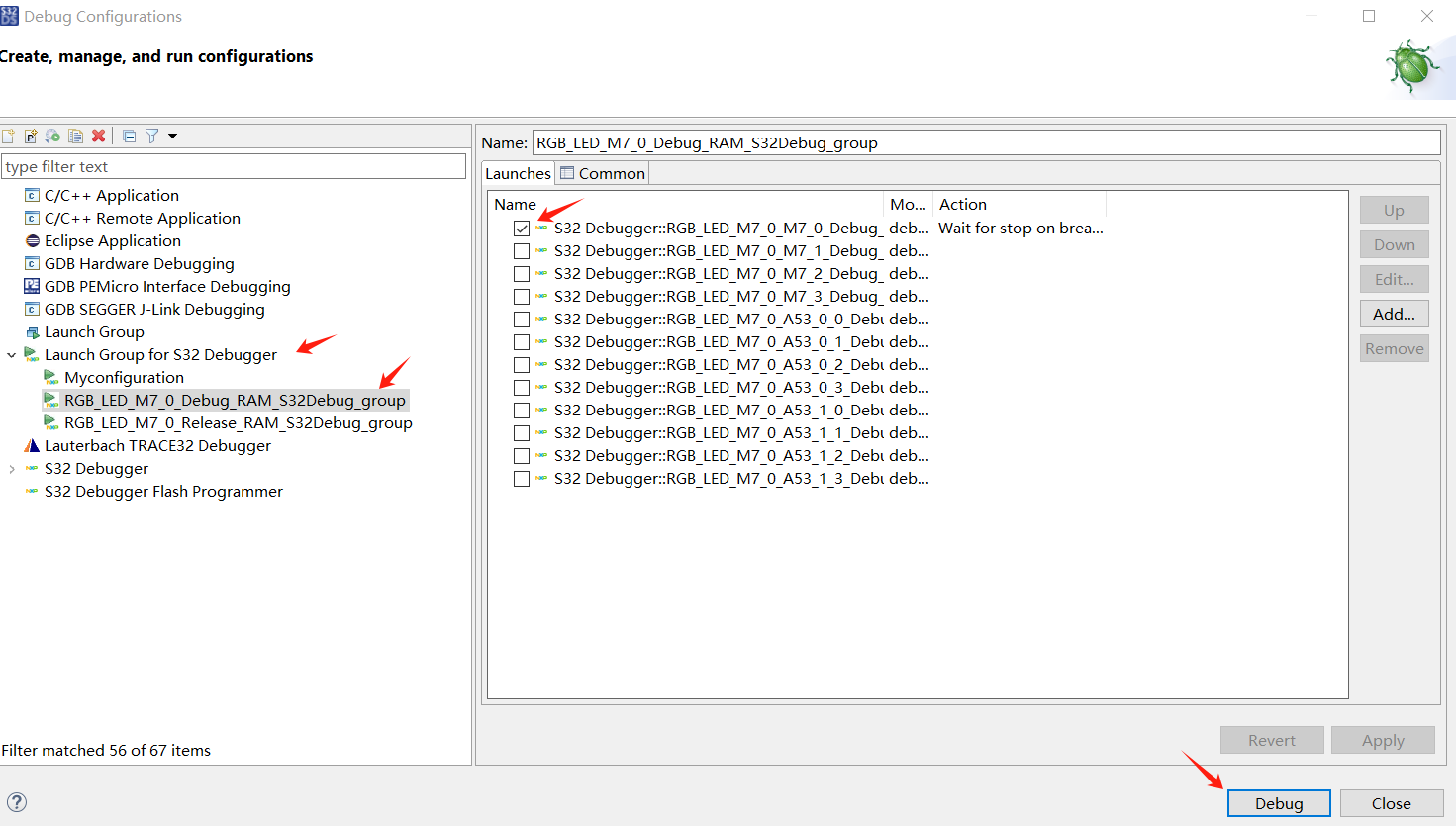The height and width of the screenshot is (826, 1456).
Task: Enable the RGB_LED_M7_0_A53_0_0 launch checkbox
Action: click(522, 320)
